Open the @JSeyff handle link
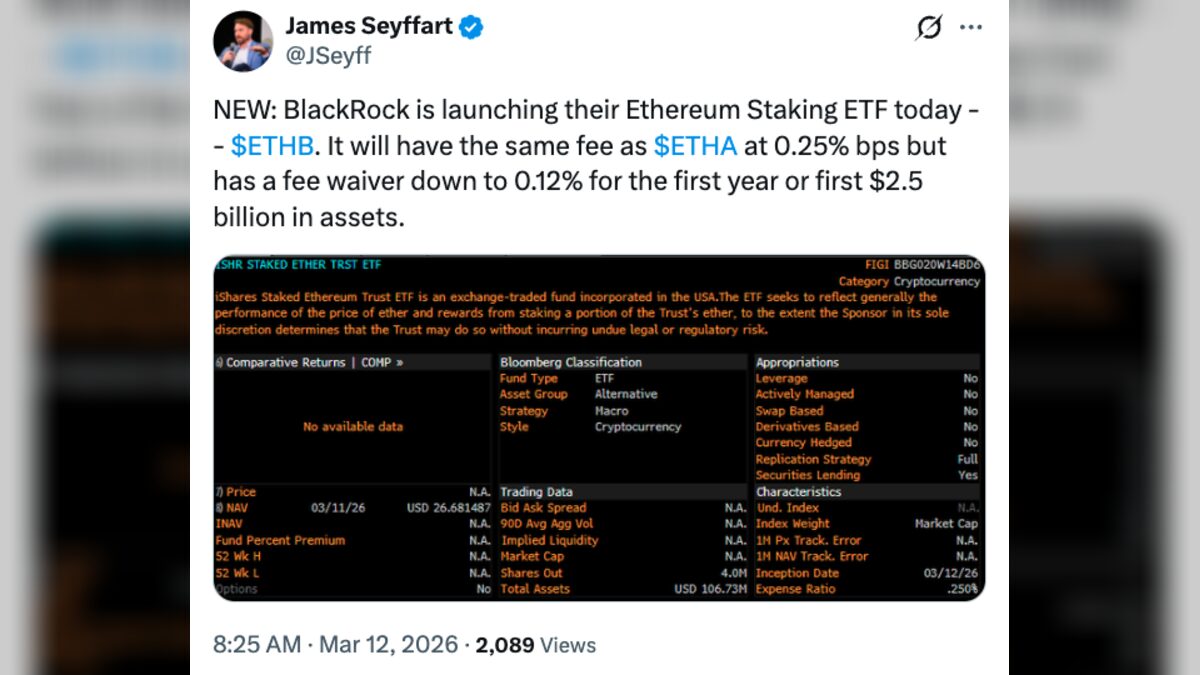The image size is (1200, 675). tap(328, 56)
